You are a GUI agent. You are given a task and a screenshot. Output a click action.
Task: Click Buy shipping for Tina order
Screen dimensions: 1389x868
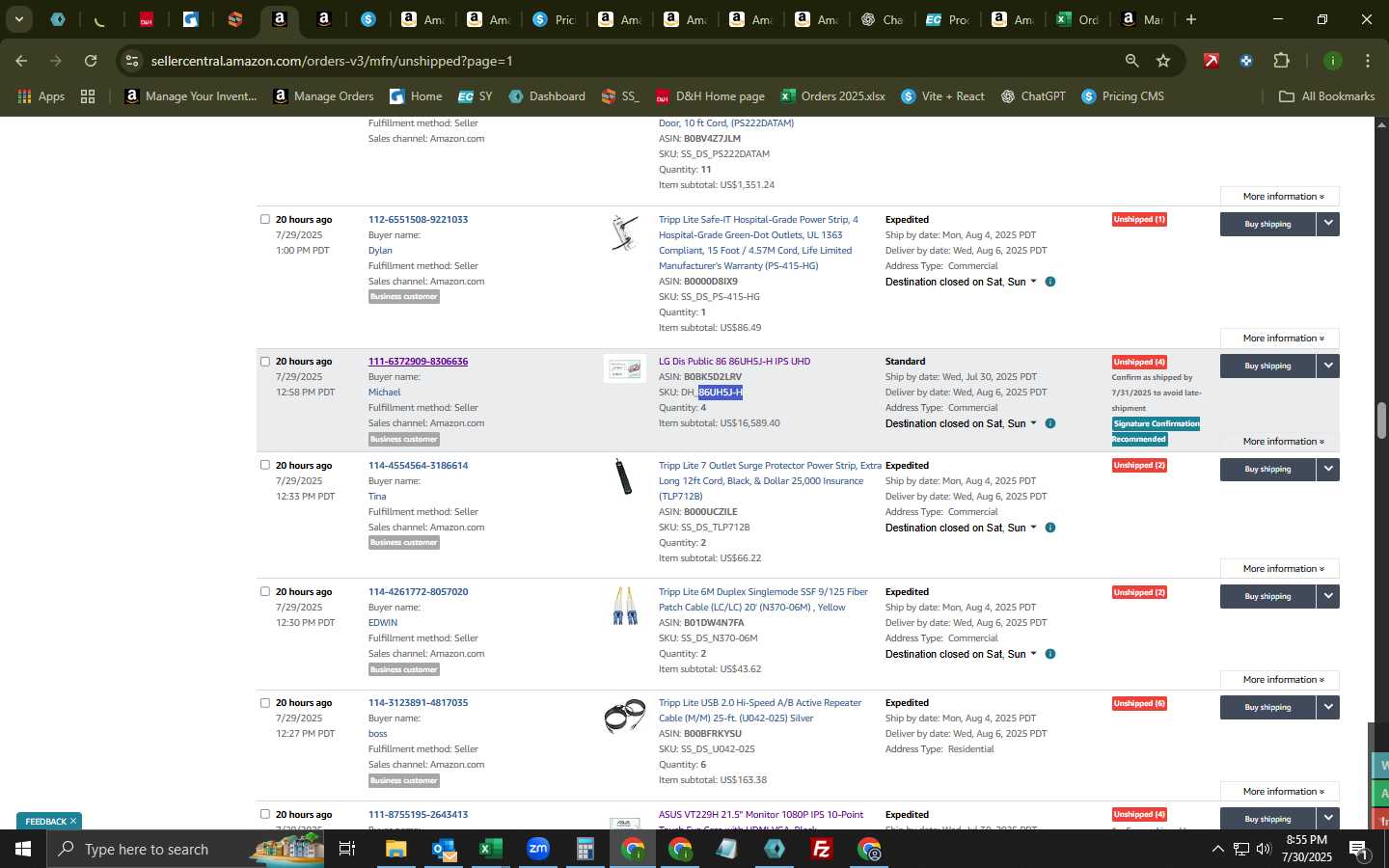(x=1267, y=469)
